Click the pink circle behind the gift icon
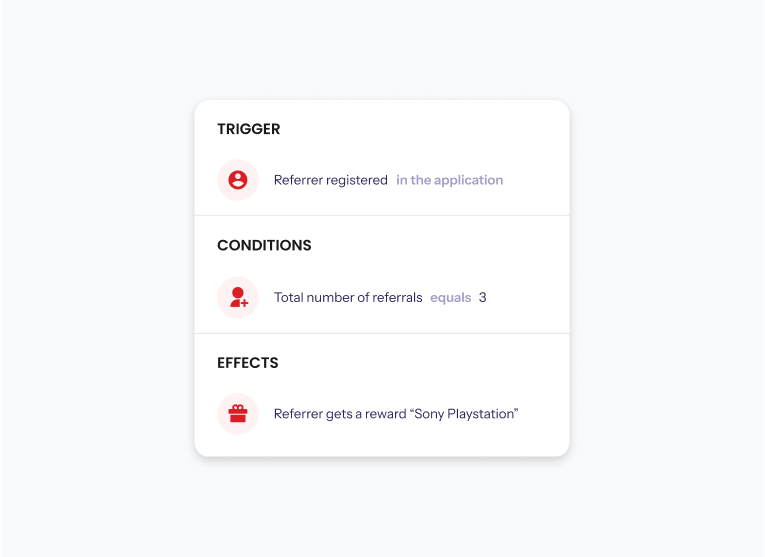Screen dimensions: 765x557 tap(238, 414)
